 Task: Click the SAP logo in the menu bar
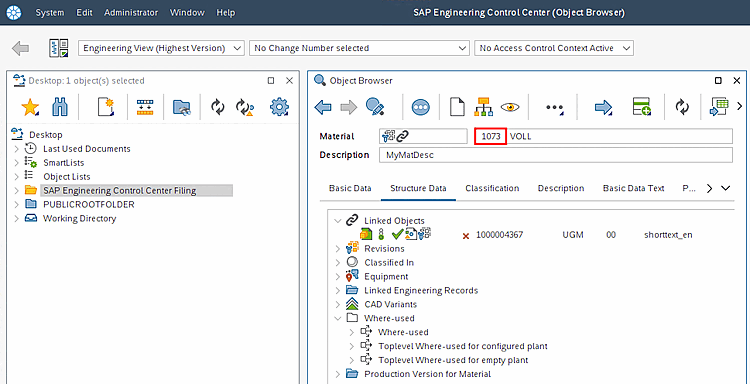14,12
